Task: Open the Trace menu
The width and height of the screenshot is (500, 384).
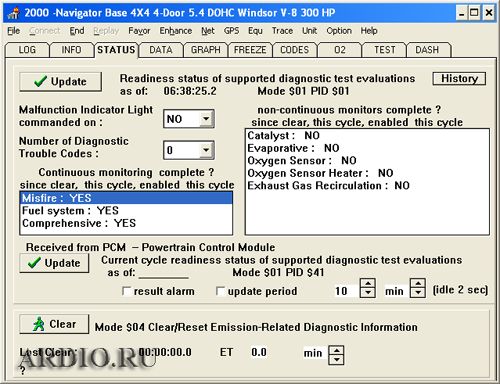Action: [282, 31]
